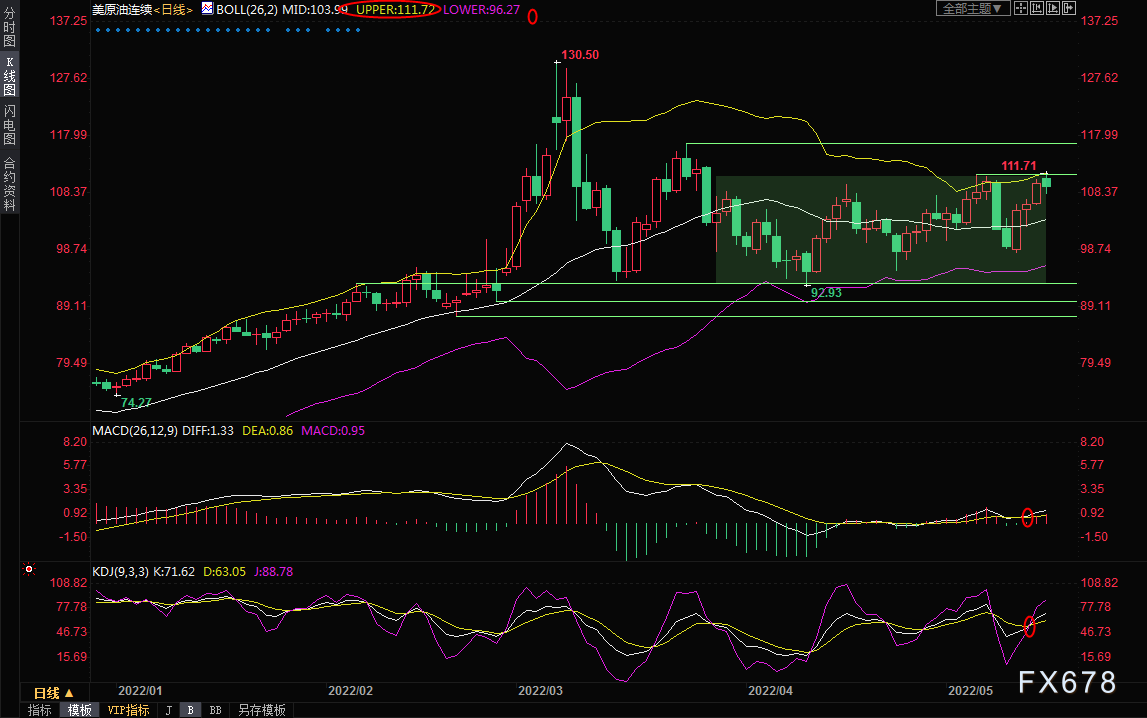Click the BOLL indicator chart icon
This screenshot has width=1147, height=718.
[208, 9]
